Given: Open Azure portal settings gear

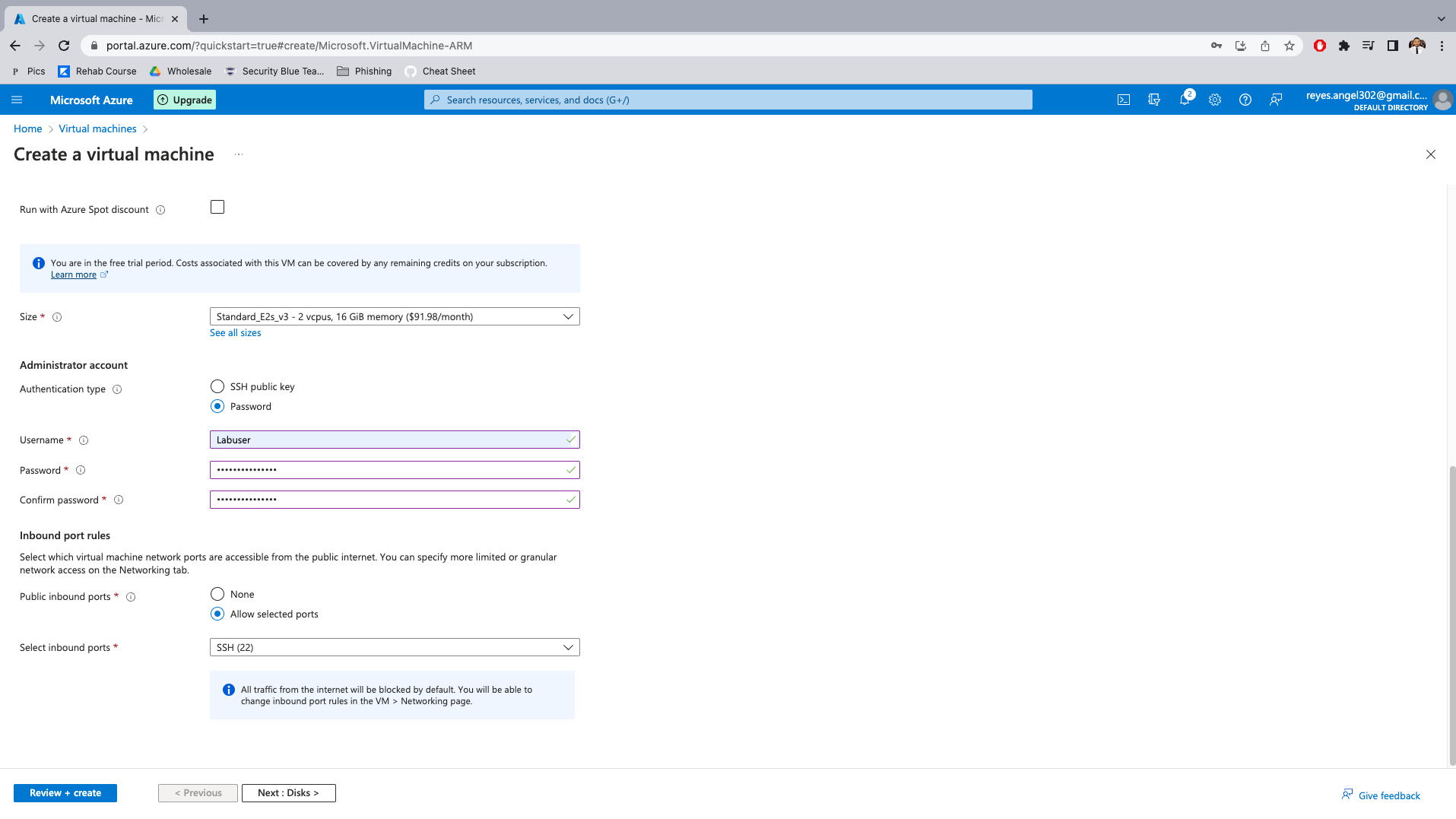Looking at the screenshot, I should 1214,100.
